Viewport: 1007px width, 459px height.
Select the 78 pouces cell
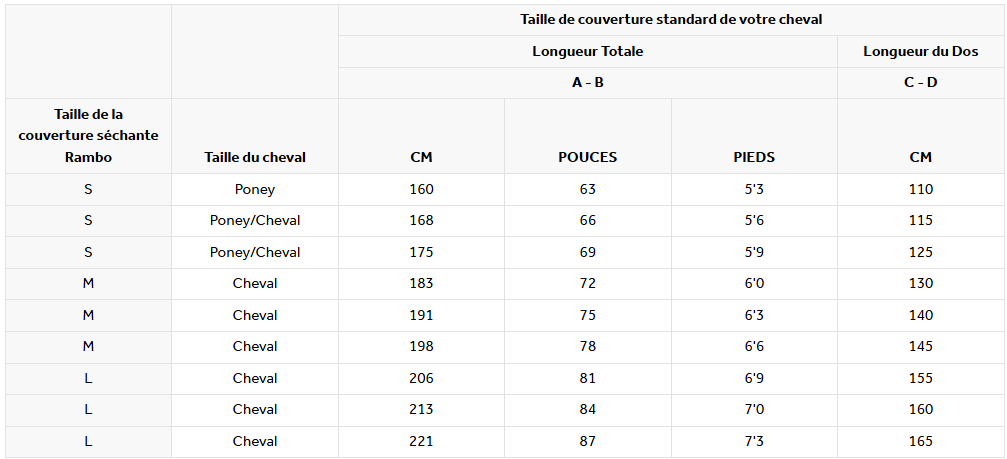[x=588, y=347]
